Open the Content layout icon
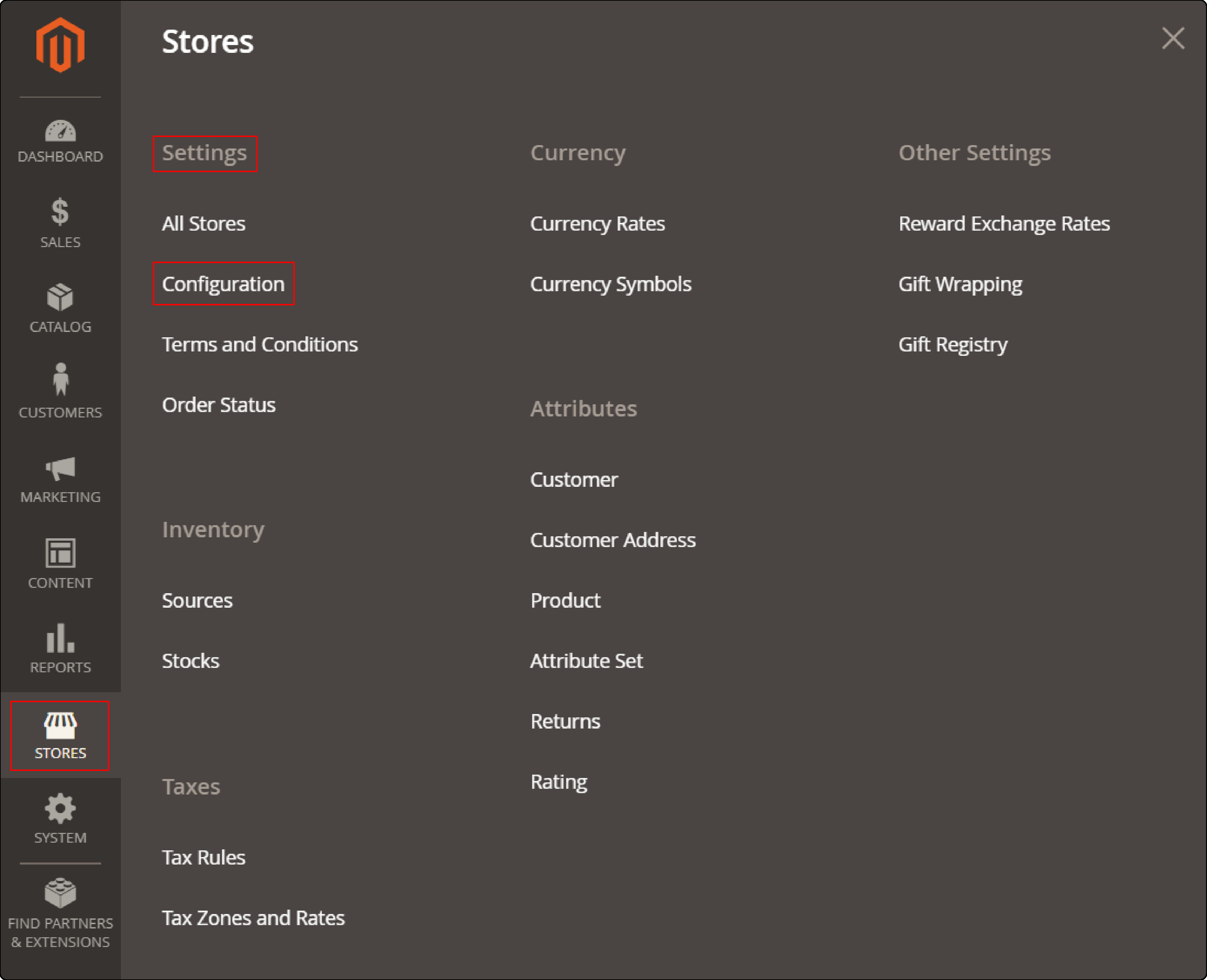The width and height of the screenshot is (1207, 980). [60, 553]
